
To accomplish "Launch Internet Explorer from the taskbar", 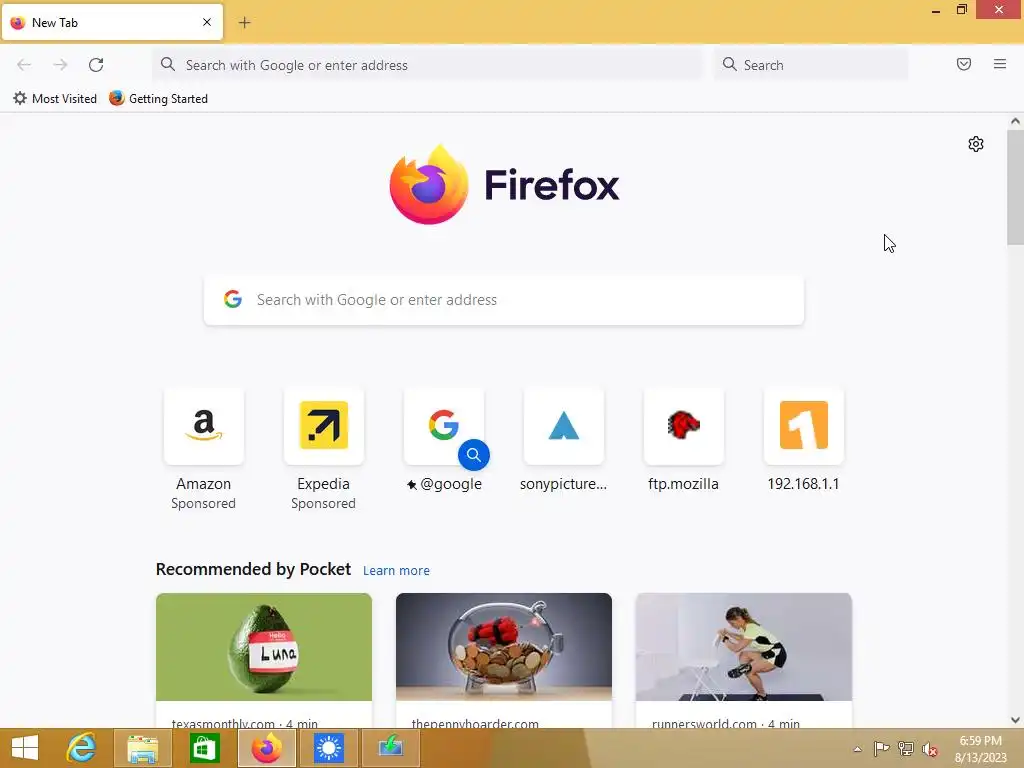I will (82, 748).
